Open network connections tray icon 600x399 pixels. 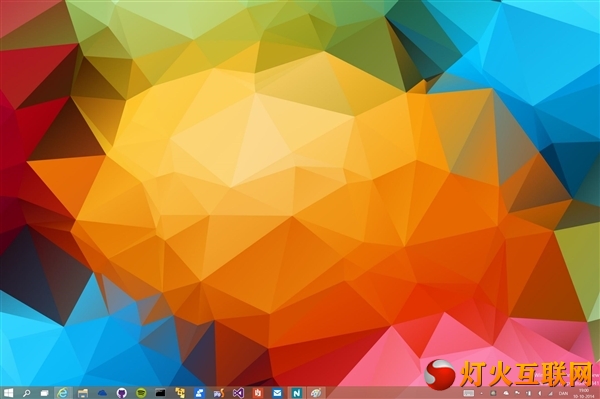pos(550,393)
